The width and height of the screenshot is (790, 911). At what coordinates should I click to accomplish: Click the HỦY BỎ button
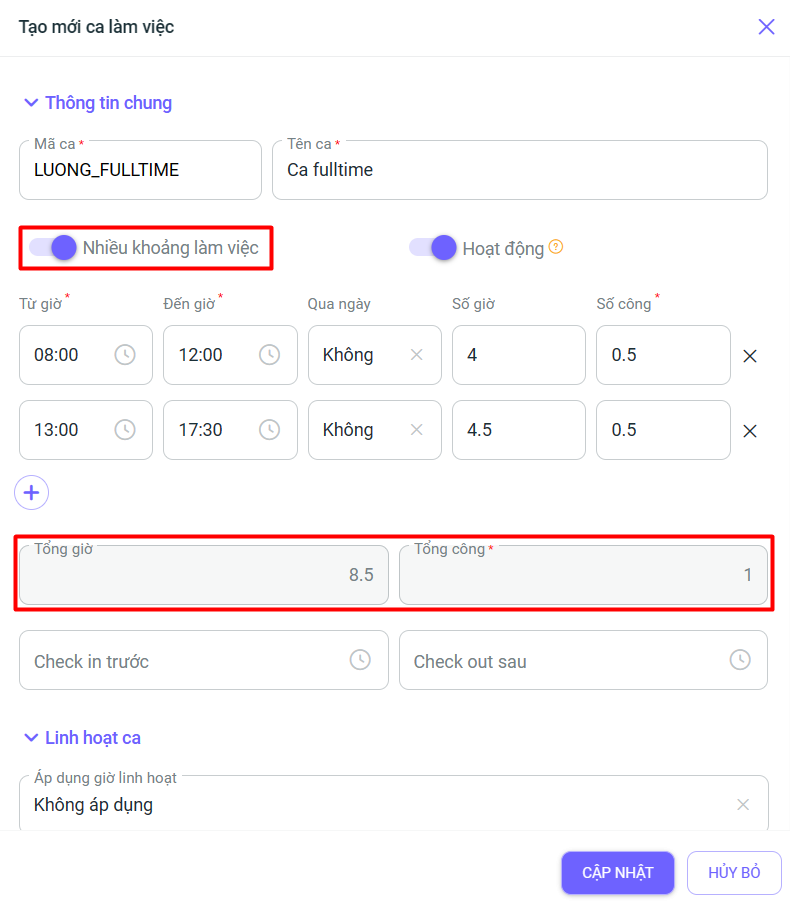pyautogui.click(x=734, y=873)
